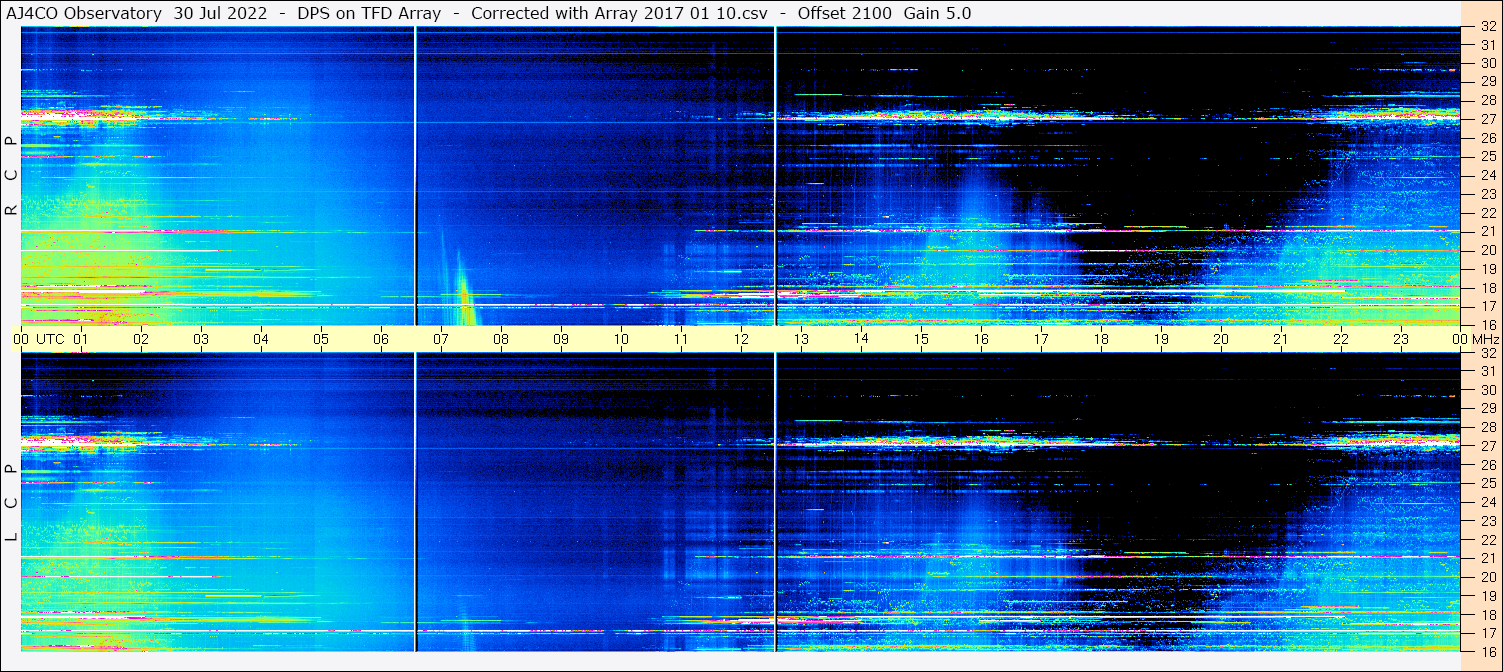Click the "08" hour label on time axis
Screen dimensions: 1503x672
[501, 339]
